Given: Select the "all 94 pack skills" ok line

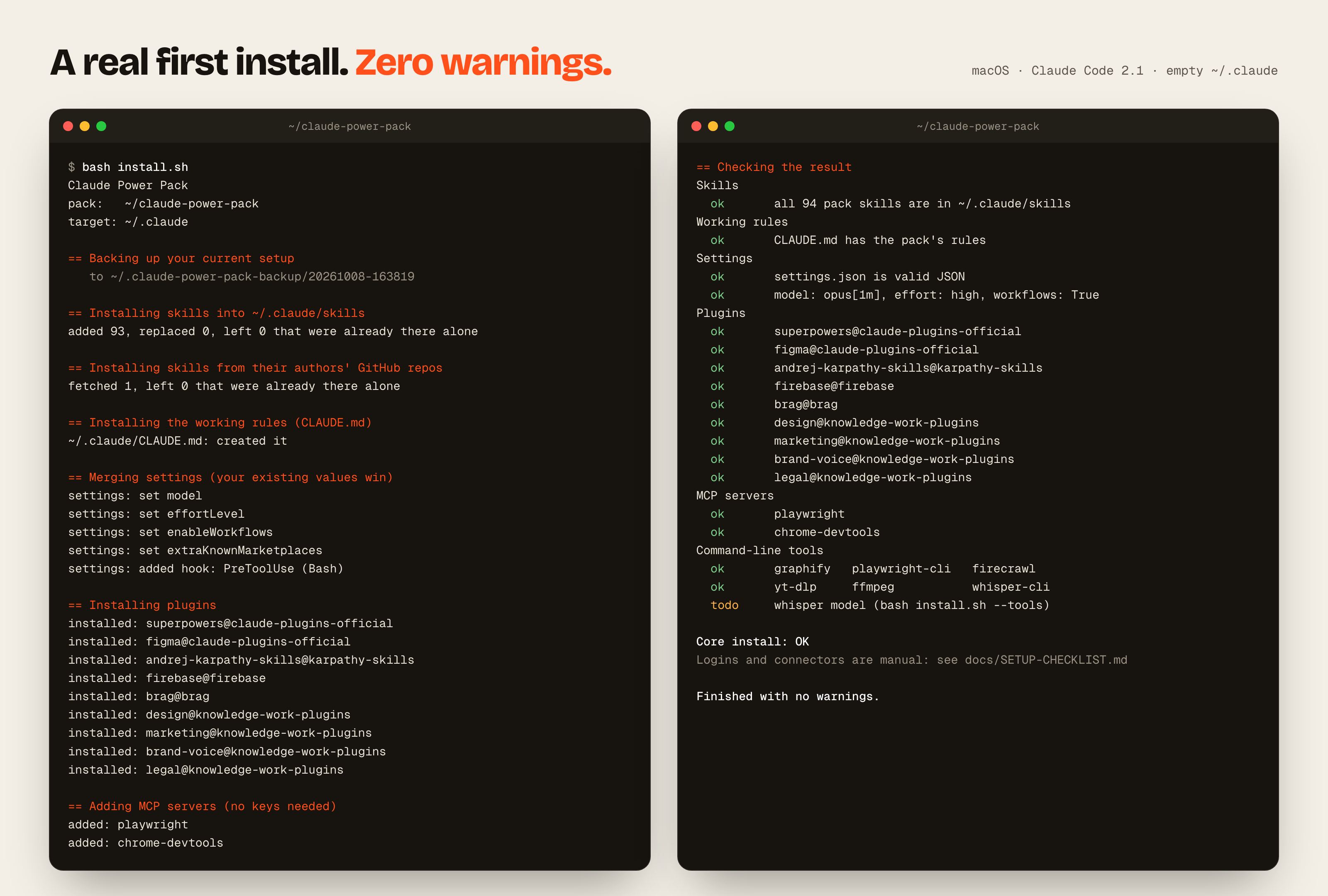Looking at the screenshot, I should [891, 204].
